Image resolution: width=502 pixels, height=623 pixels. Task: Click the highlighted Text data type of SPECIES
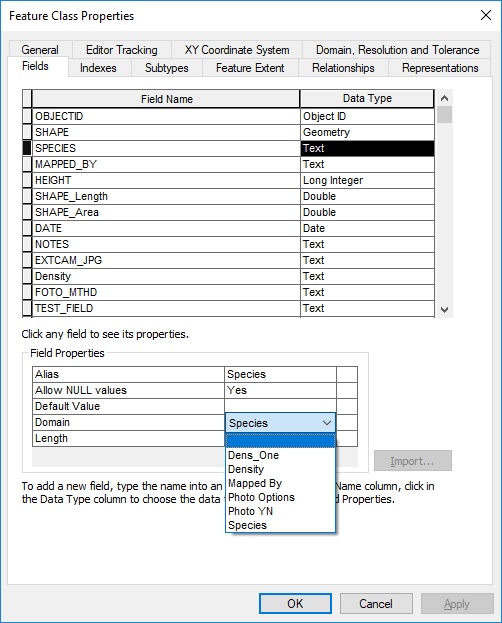[x=367, y=148]
